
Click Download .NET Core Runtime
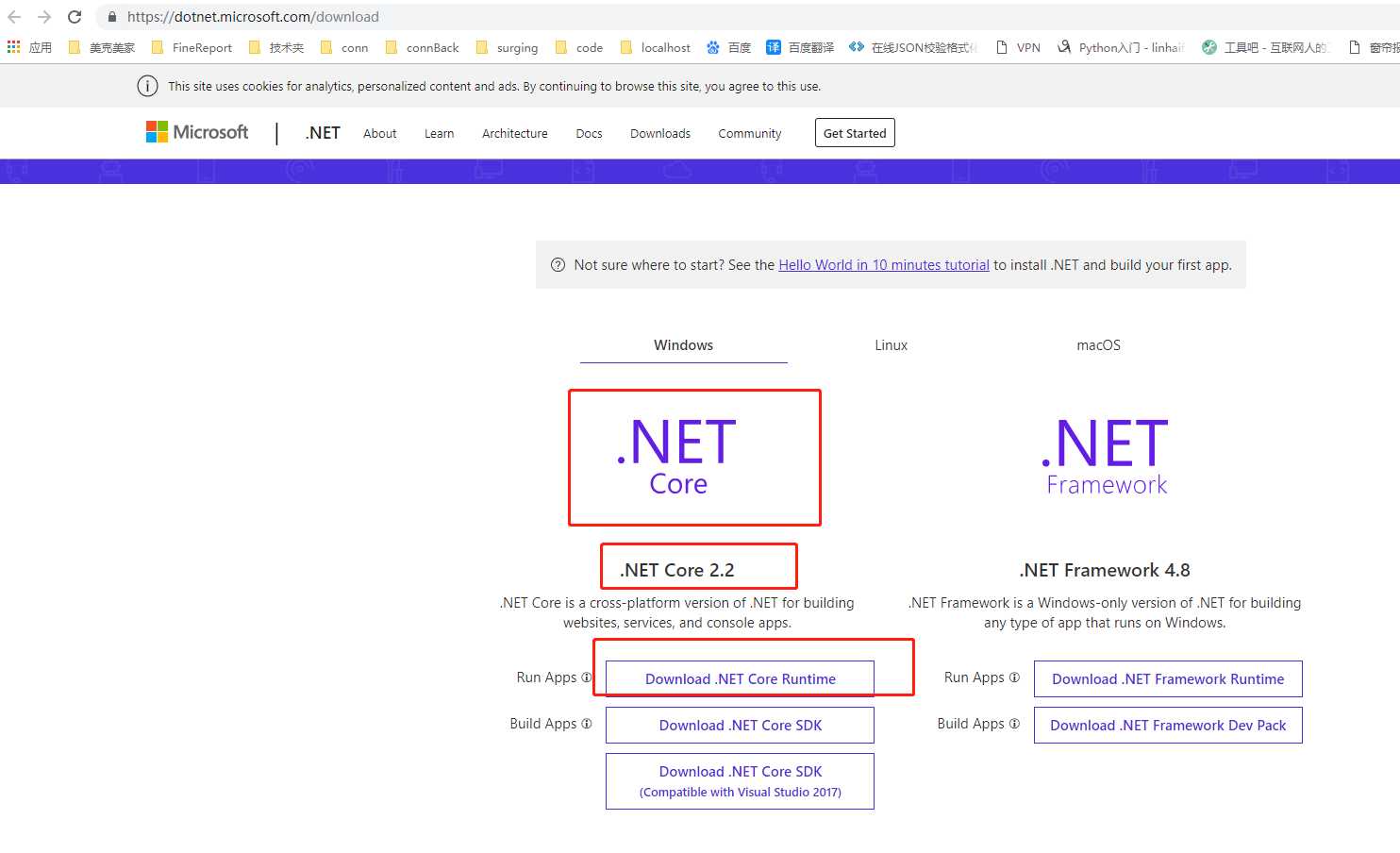(740, 678)
